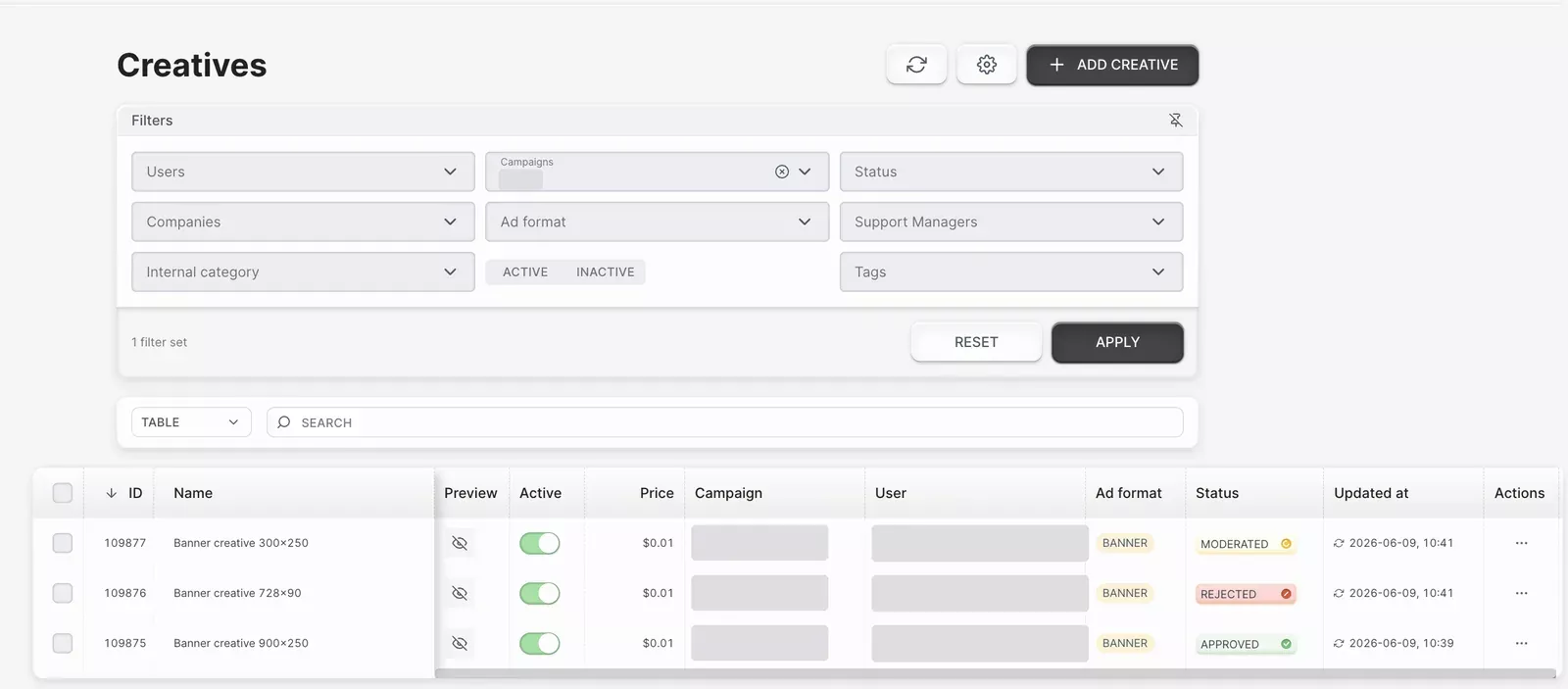Screen dimensions: 1568x689
Task: Open the Users filter dropdown
Action: 303,172
